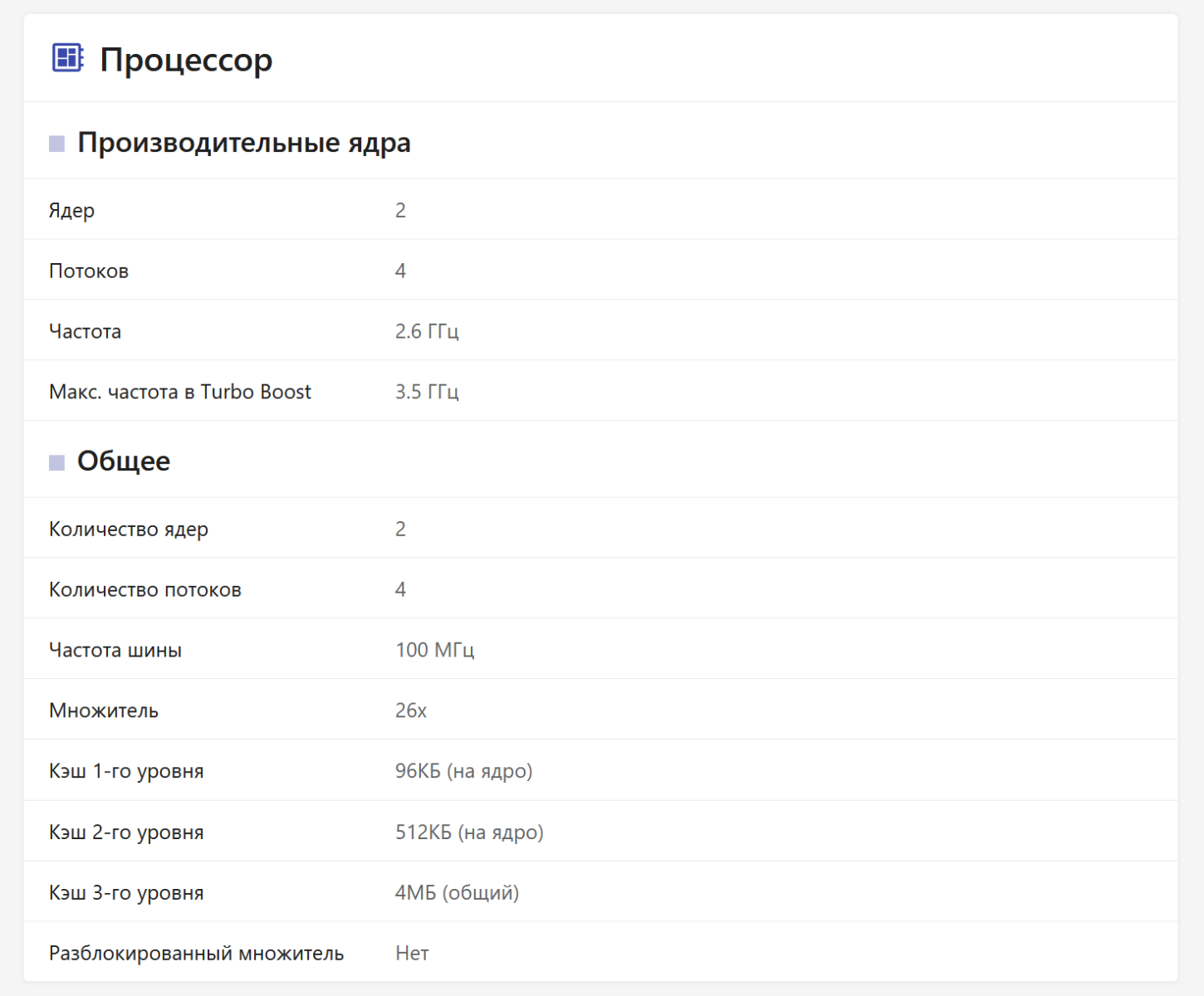Click the 3.5 ГГц Turbo Boost value

click(427, 392)
